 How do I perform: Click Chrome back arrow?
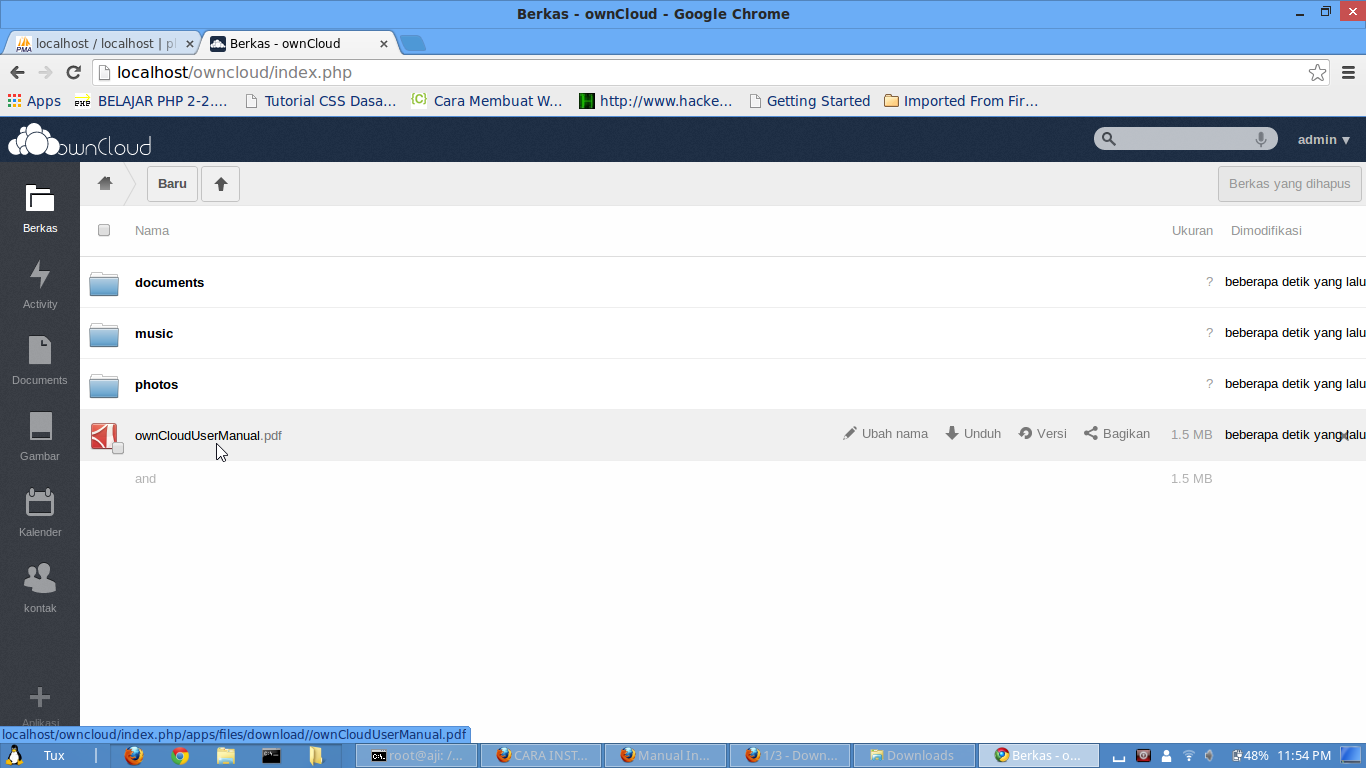tap(17, 72)
